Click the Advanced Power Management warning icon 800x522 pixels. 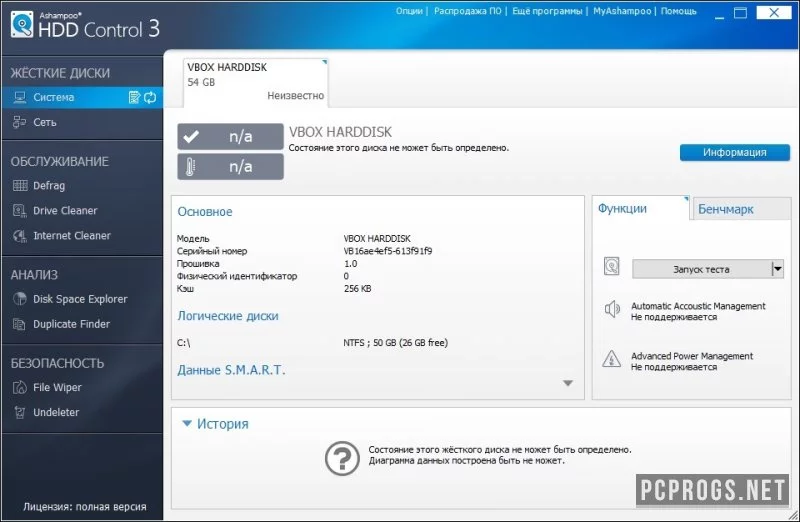click(611, 359)
